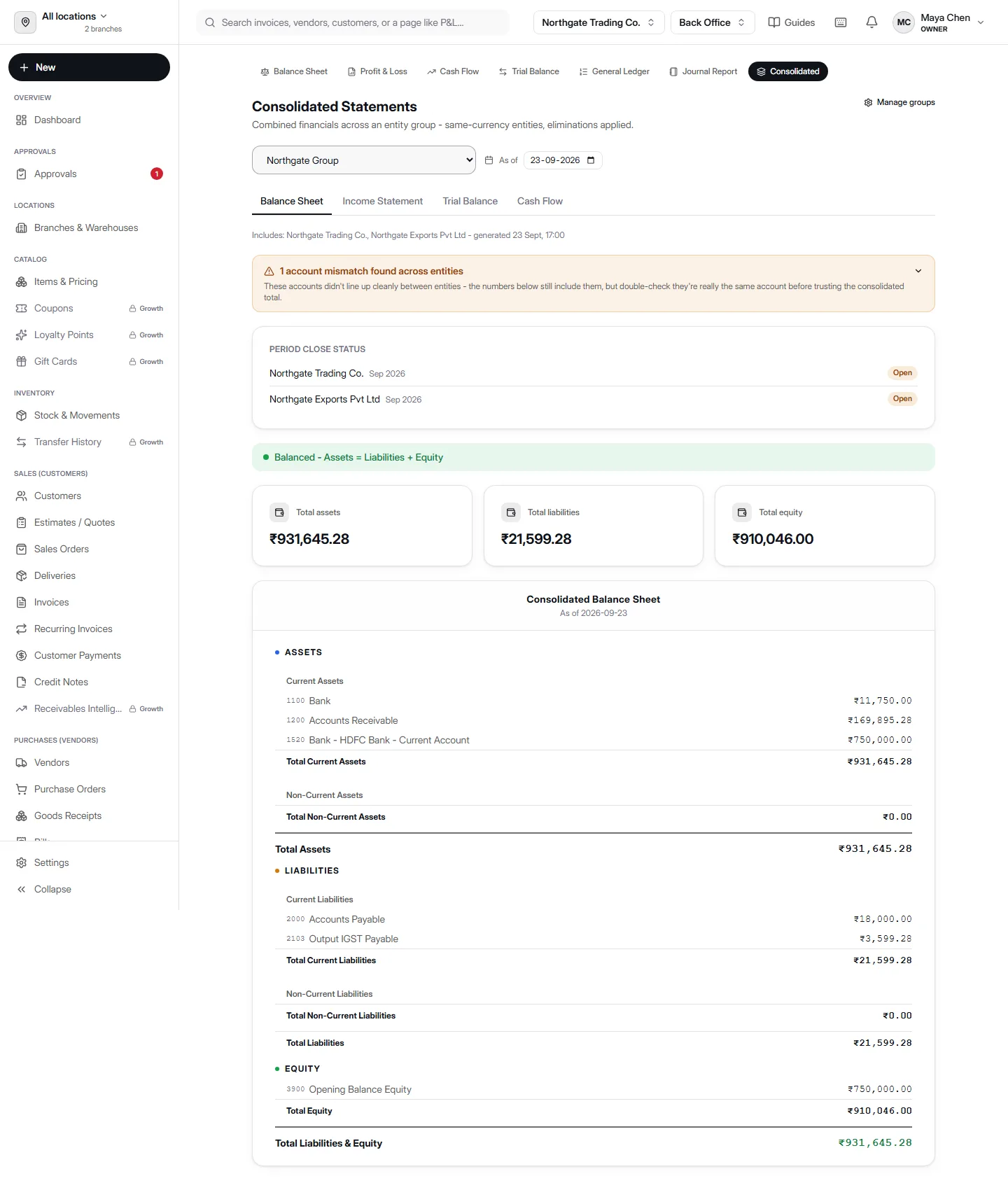Viewport: 1008px width, 1183px height.
Task: Open Northgate Group entity group select
Action: click(364, 160)
